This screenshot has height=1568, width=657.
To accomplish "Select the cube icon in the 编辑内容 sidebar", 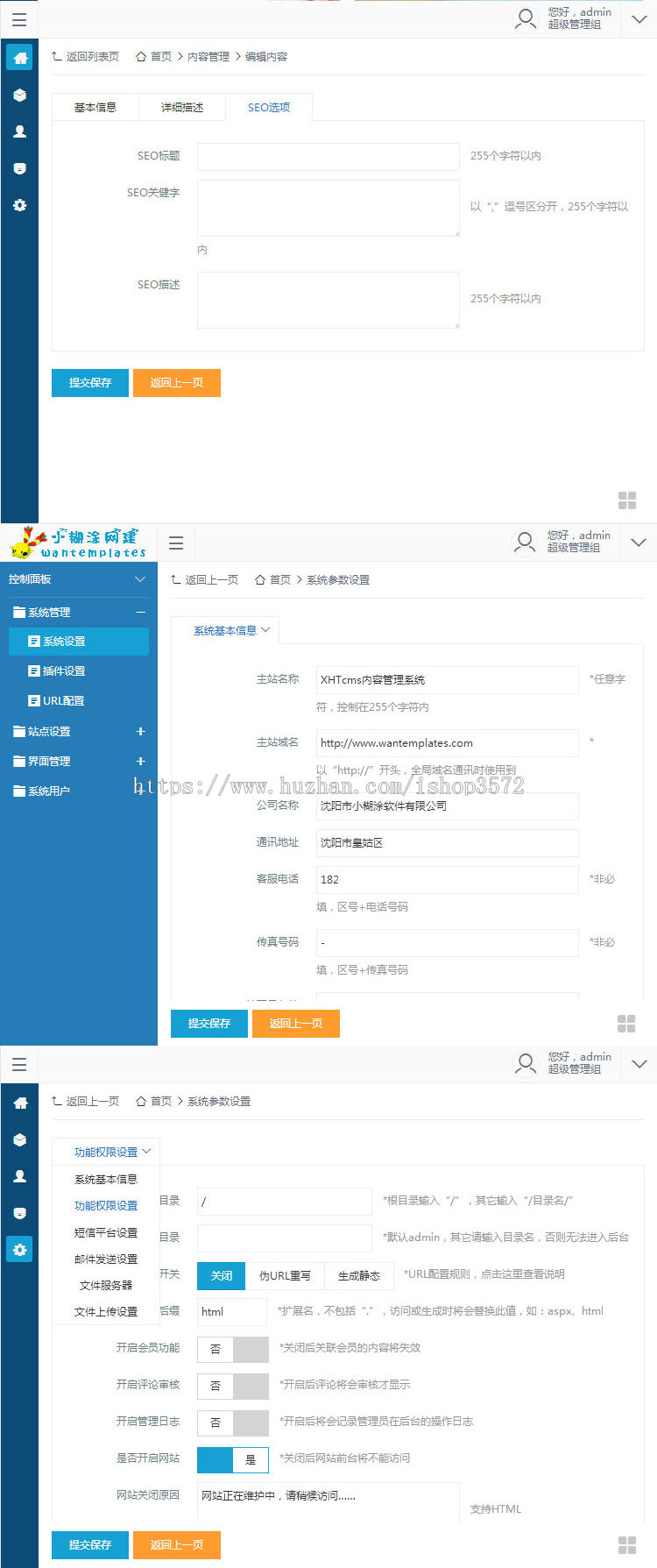I will 19,95.
